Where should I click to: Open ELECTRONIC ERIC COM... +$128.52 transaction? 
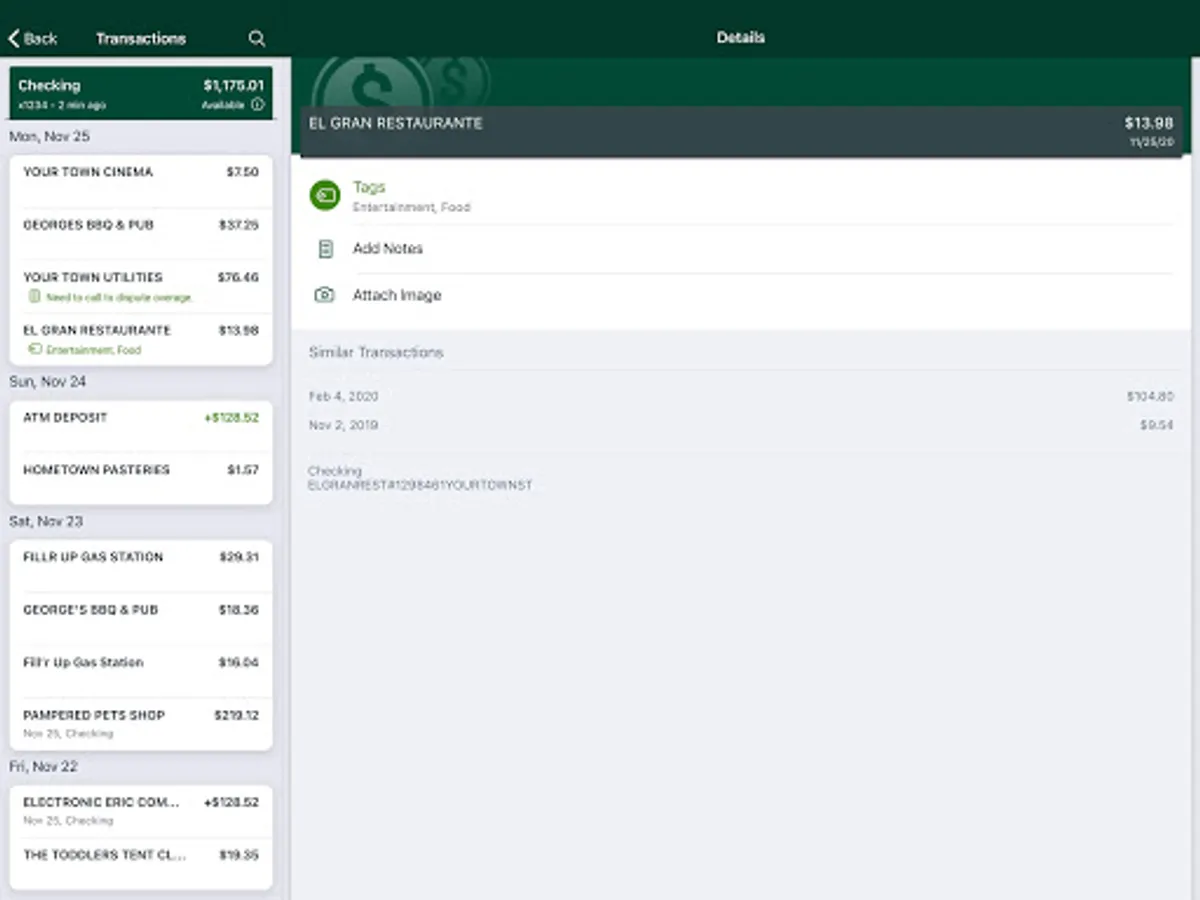tap(141, 811)
